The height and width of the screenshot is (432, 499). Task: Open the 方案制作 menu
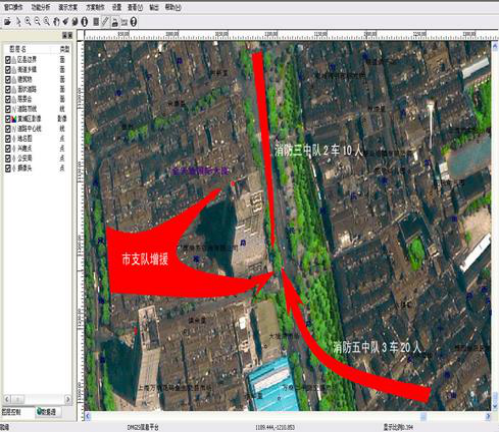pyautogui.click(x=95, y=7)
